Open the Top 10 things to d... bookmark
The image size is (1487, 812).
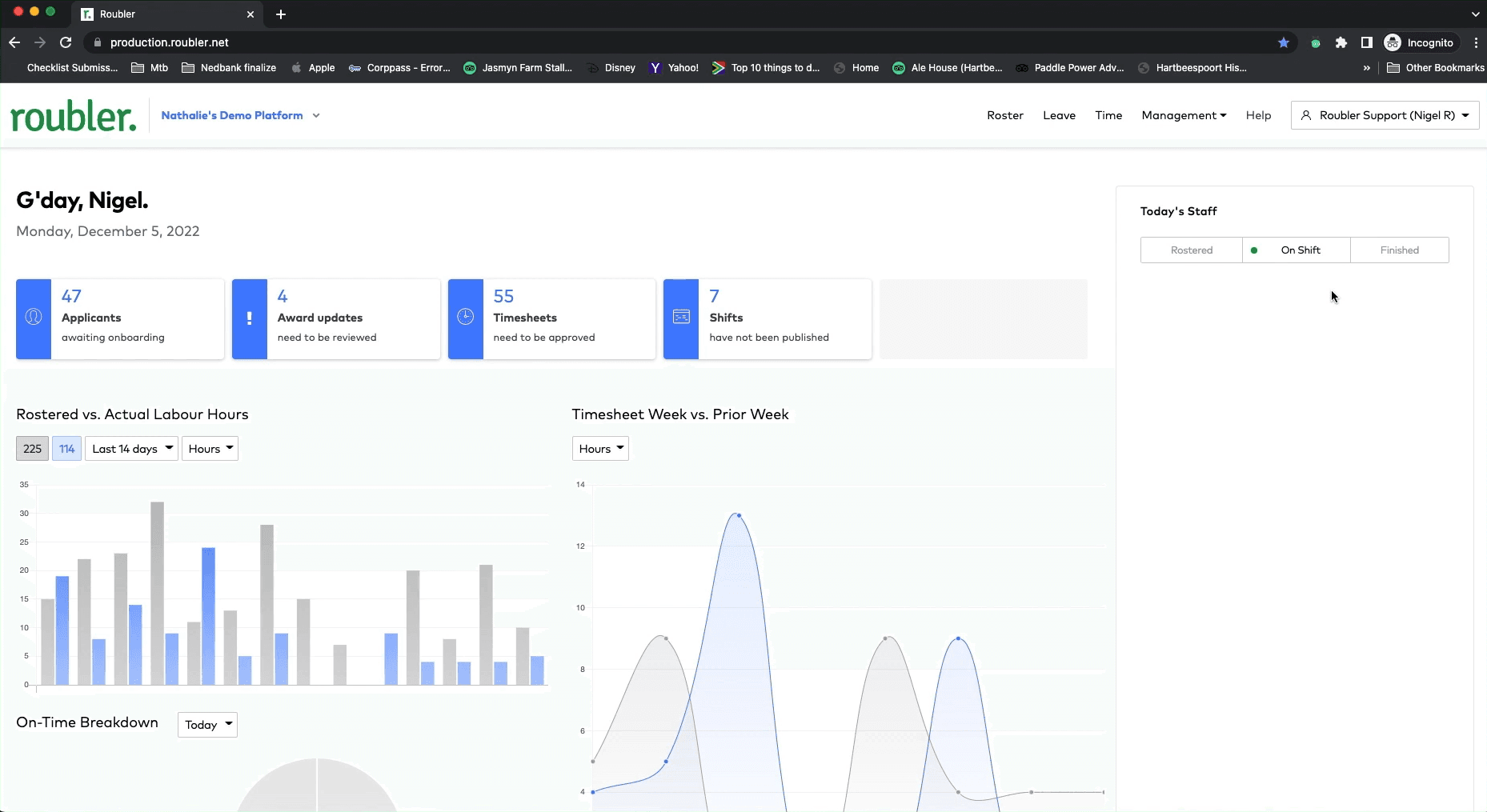766,68
